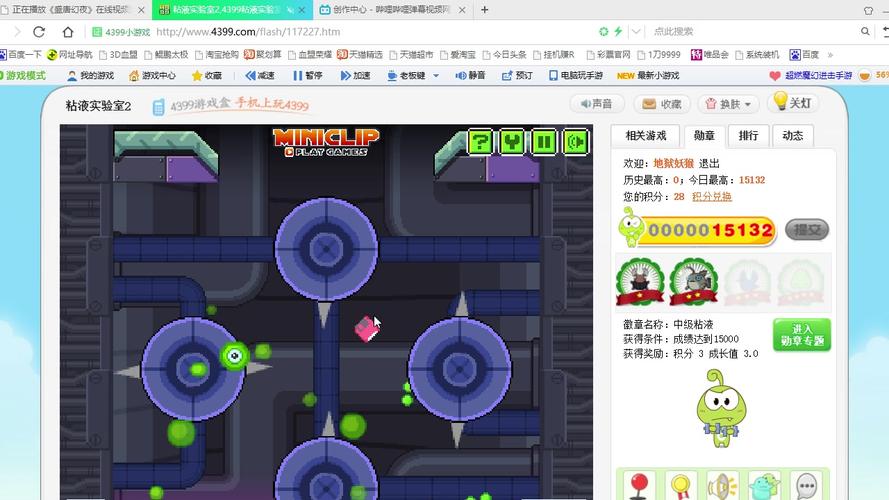Select the first bull medal badge
Screen dimensions: 889x500
click(640, 282)
